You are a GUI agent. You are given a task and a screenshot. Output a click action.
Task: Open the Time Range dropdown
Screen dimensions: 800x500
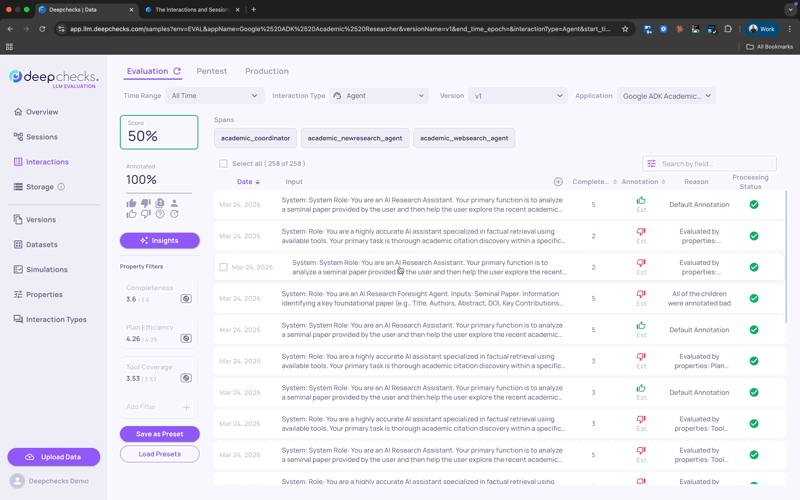pos(215,95)
